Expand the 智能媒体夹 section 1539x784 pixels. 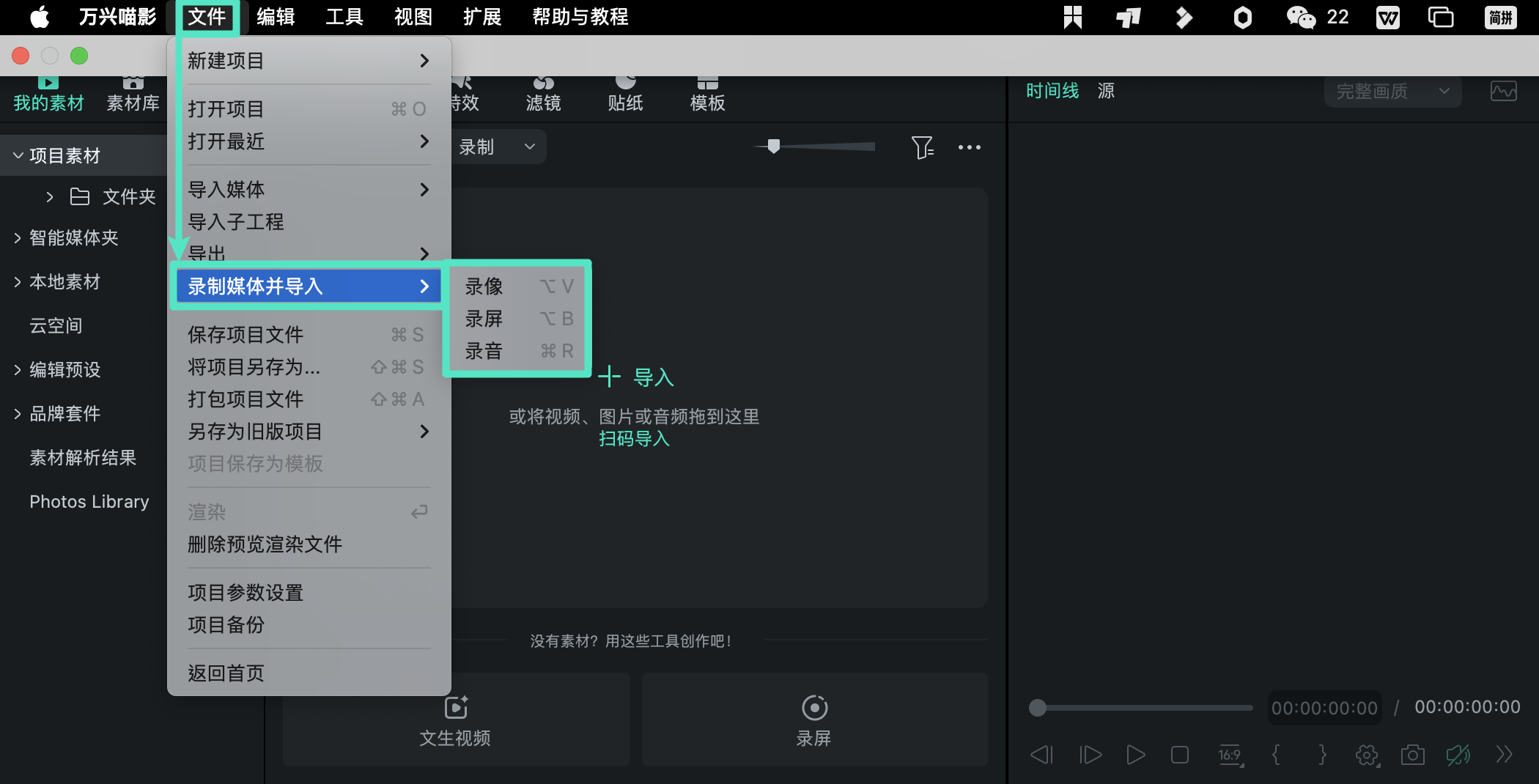pyautogui.click(x=18, y=237)
